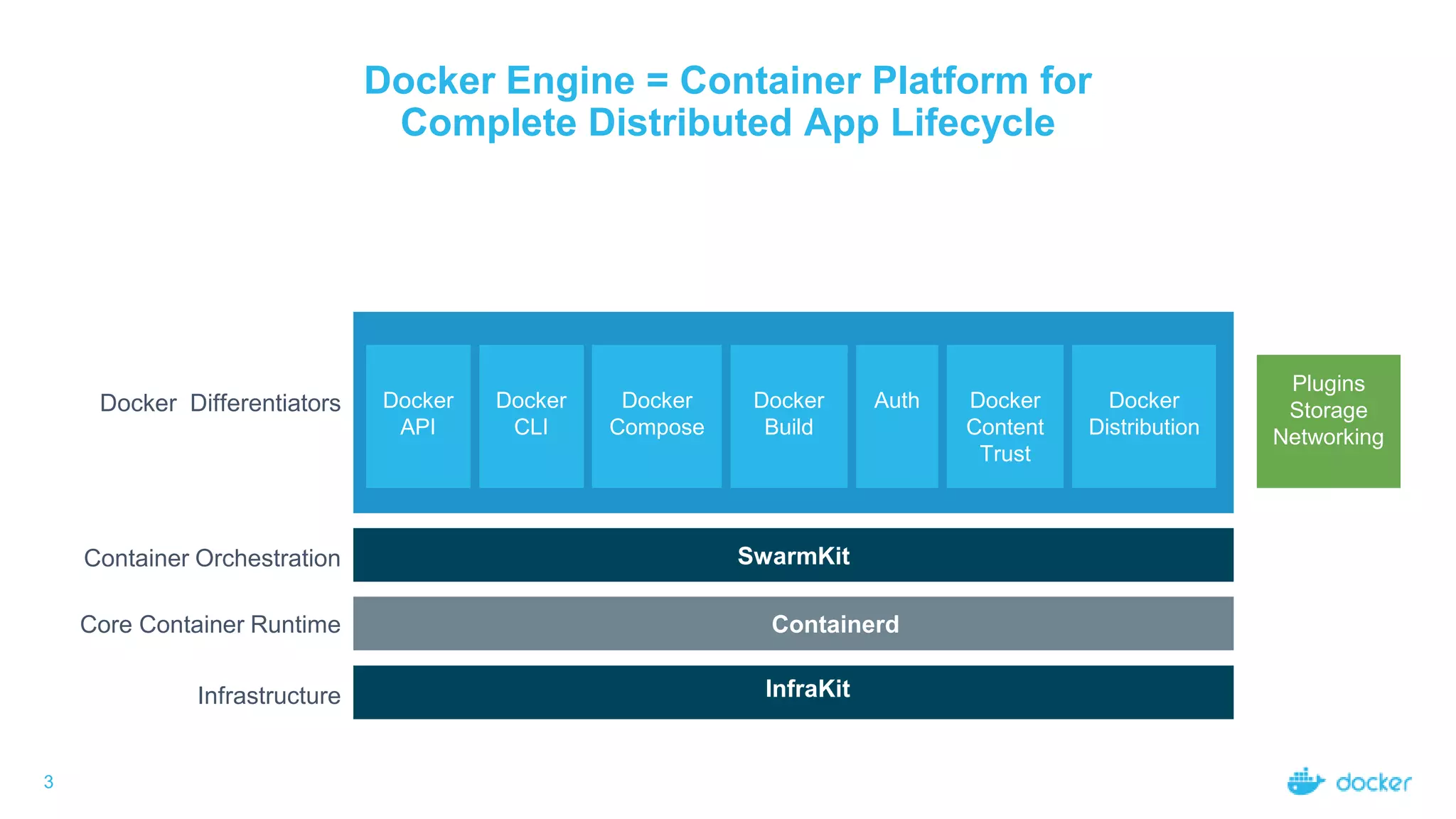Select the Auth box
Screen dimensions: 1456x819
896,416
